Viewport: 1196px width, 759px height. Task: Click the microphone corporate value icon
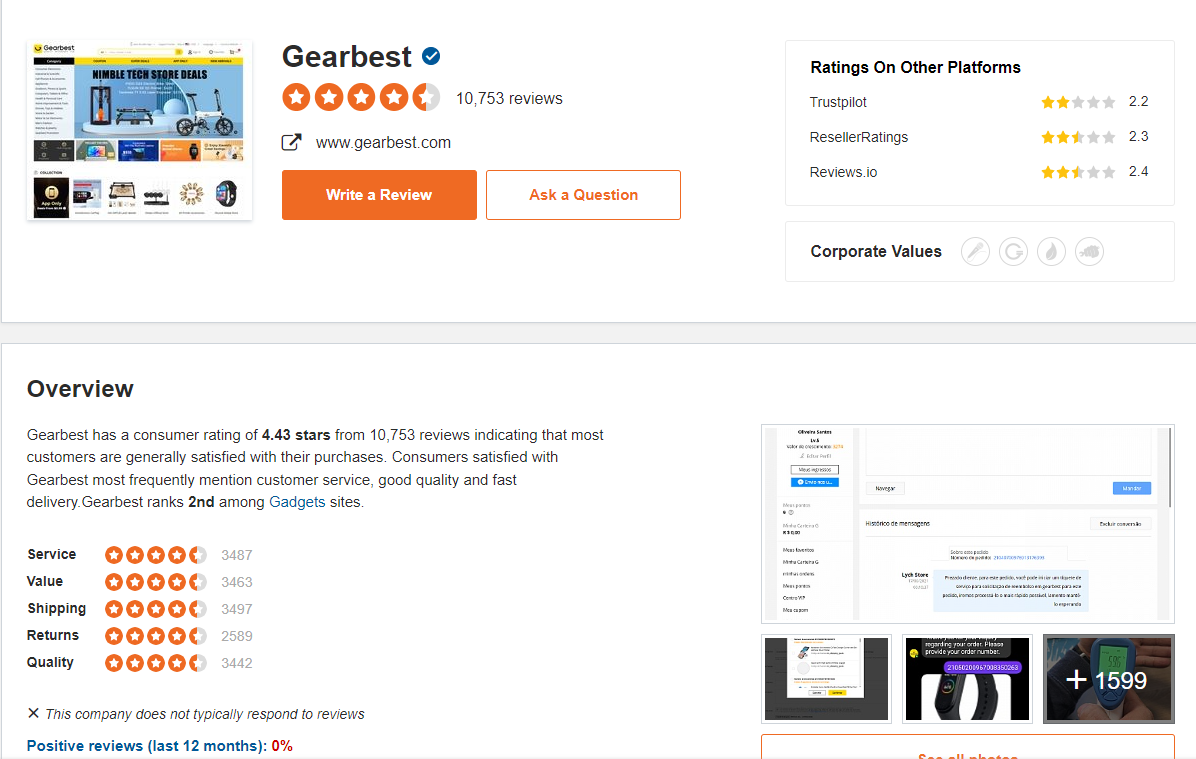coord(975,251)
